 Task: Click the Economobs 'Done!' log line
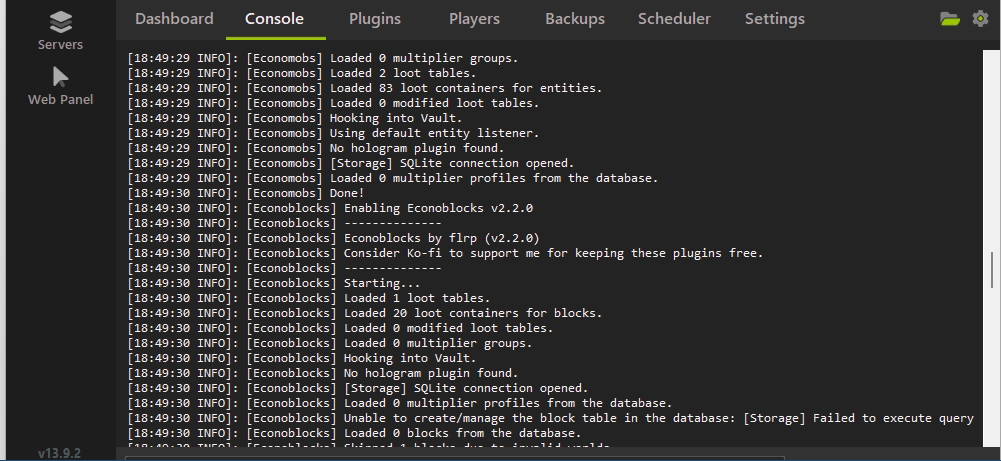[x=300, y=193]
